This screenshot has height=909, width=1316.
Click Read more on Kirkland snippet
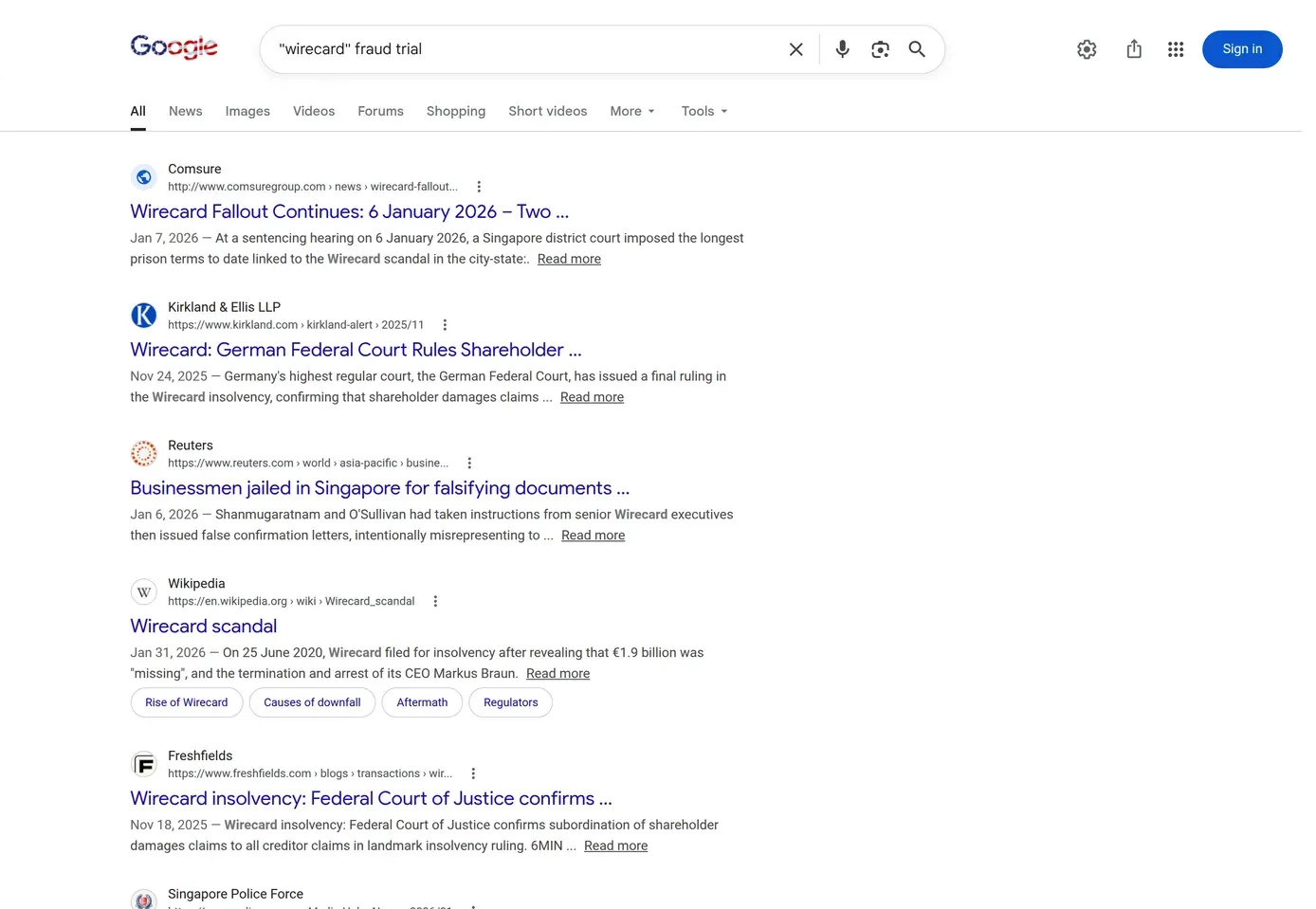pyautogui.click(x=592, y=397)
